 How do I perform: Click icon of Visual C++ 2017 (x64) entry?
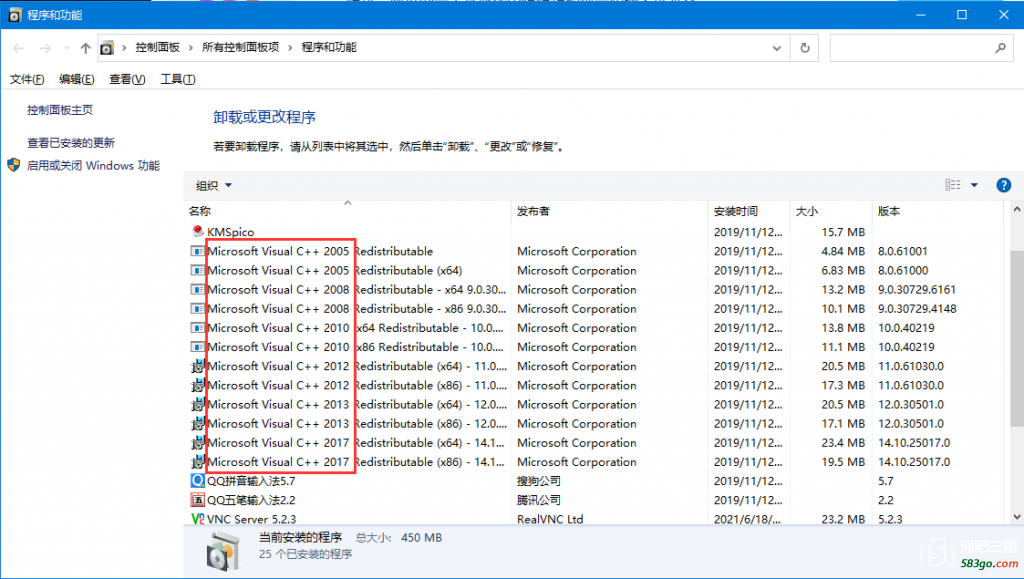(197, 443)
